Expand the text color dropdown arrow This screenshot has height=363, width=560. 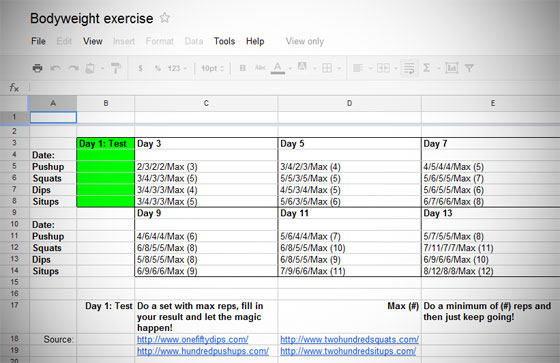(x=290, y=68)
